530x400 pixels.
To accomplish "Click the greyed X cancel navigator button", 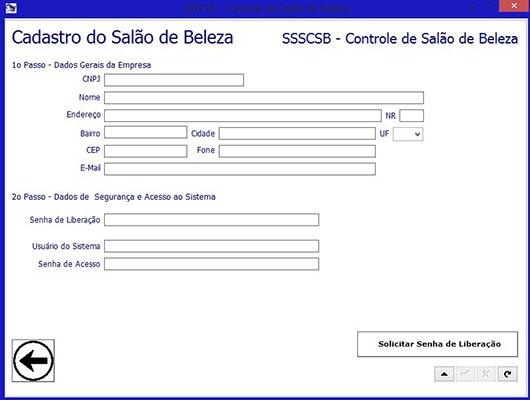I will coord(486,374).
